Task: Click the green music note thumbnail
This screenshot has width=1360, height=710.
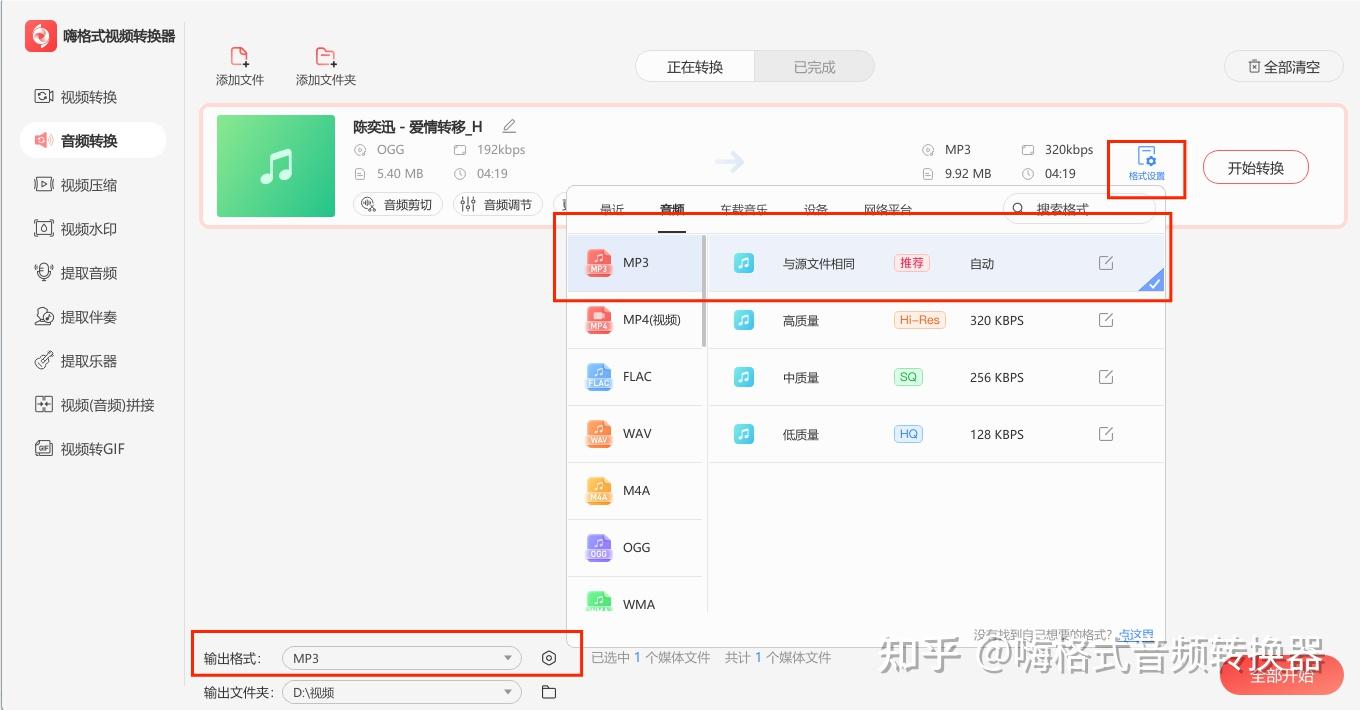Action: (x=276, y=166)
